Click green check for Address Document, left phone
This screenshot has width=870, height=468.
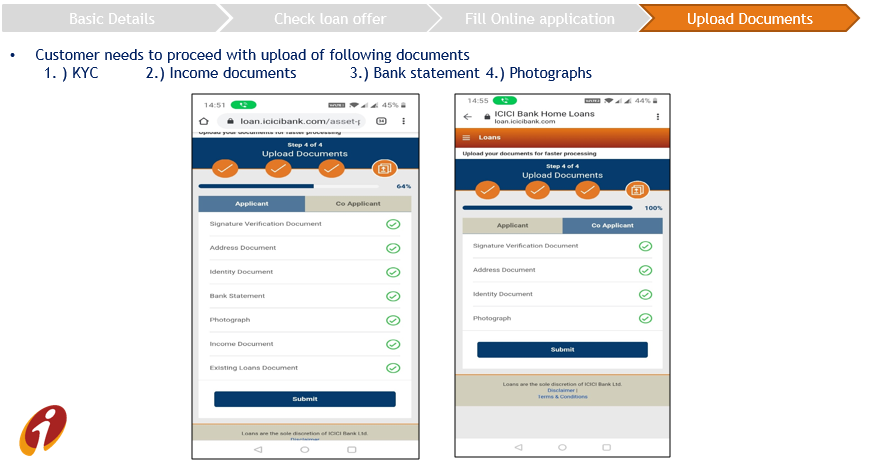pos(393,248)
